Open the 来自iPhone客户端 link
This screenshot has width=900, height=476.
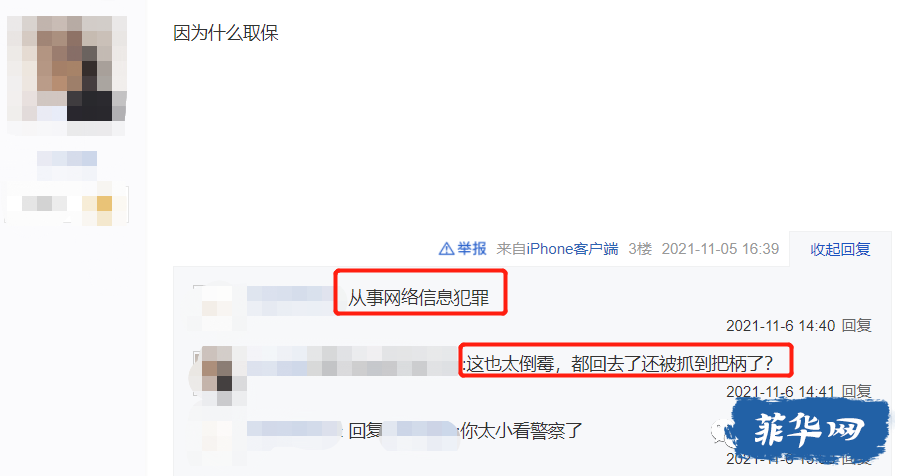[557, 249]
